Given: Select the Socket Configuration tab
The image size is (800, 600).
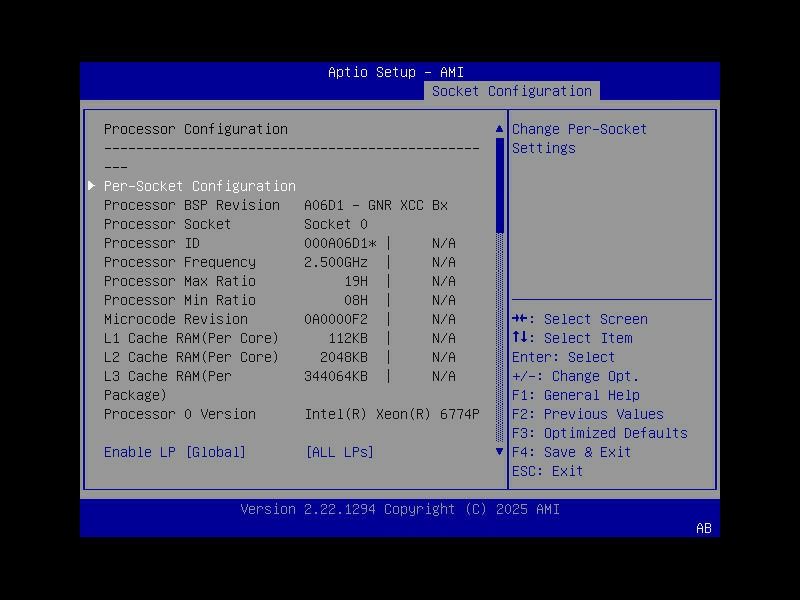Looking at the screenshot, I should pyautogui.click(x=513, y=91).
